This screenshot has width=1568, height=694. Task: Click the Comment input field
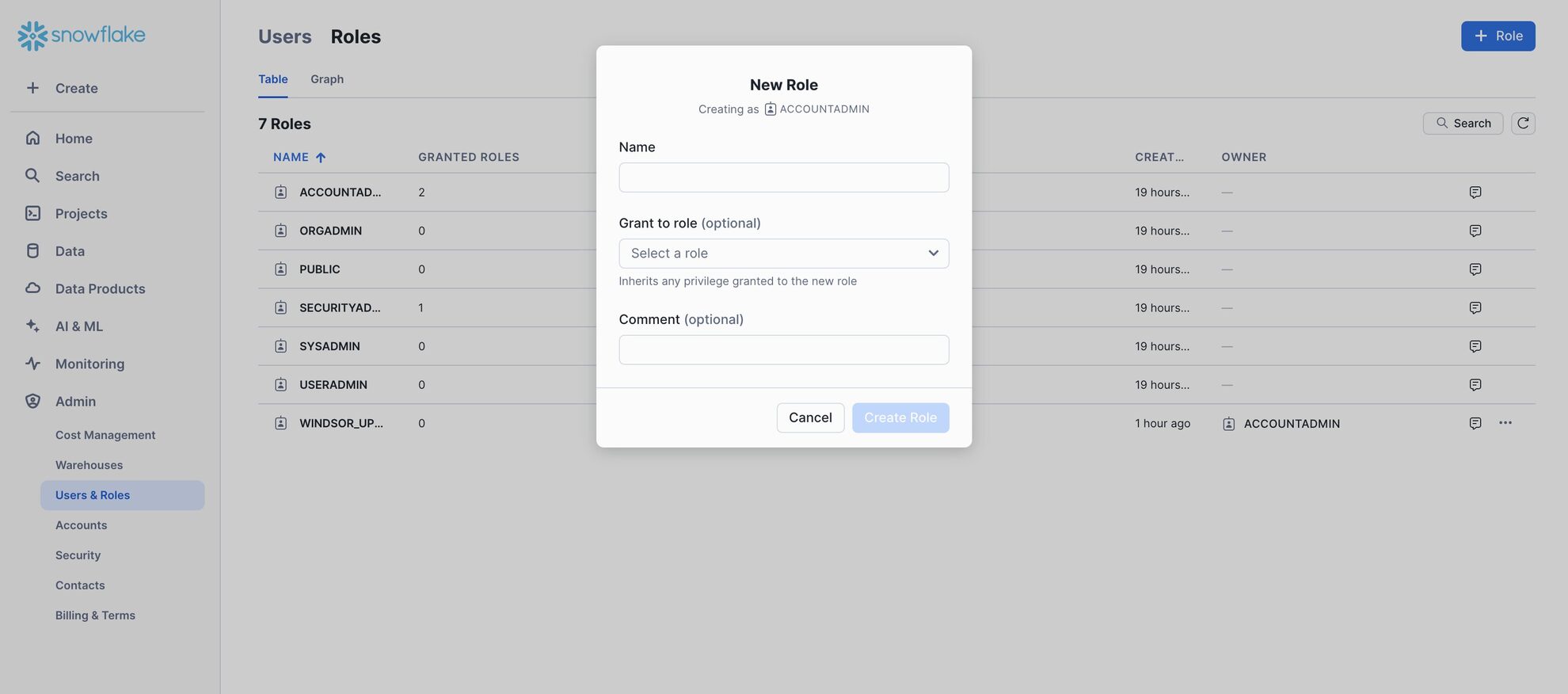coord(783,349)
